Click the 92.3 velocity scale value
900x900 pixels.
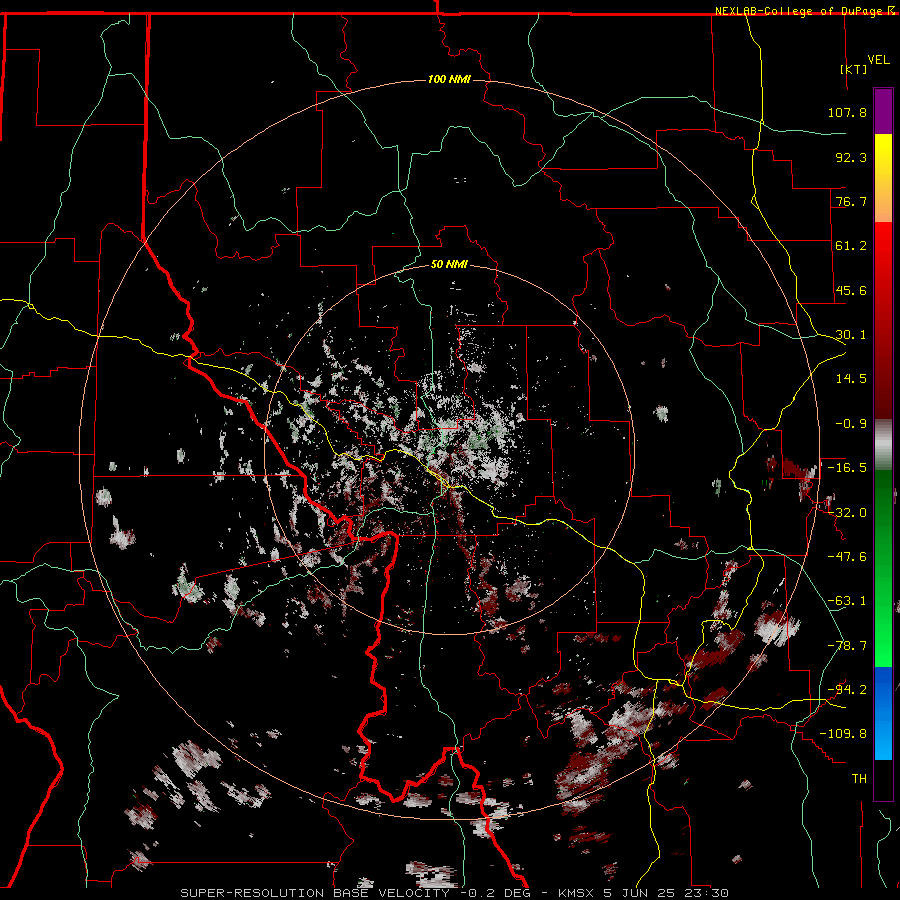(x=851, y=157)
